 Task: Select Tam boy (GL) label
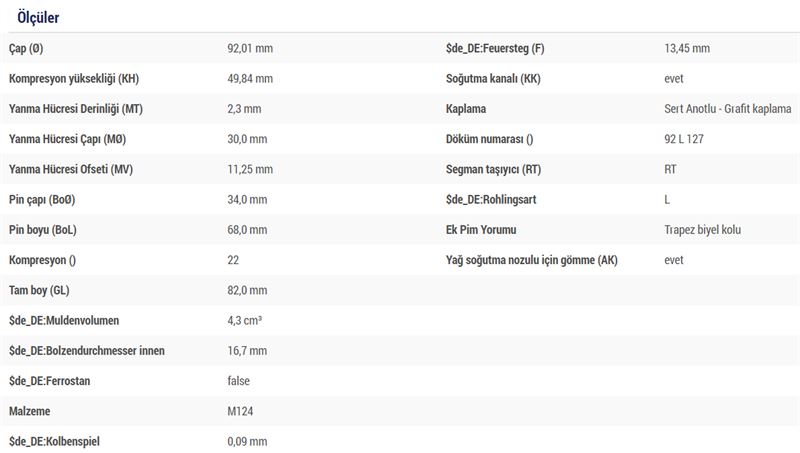coord(39,290)
